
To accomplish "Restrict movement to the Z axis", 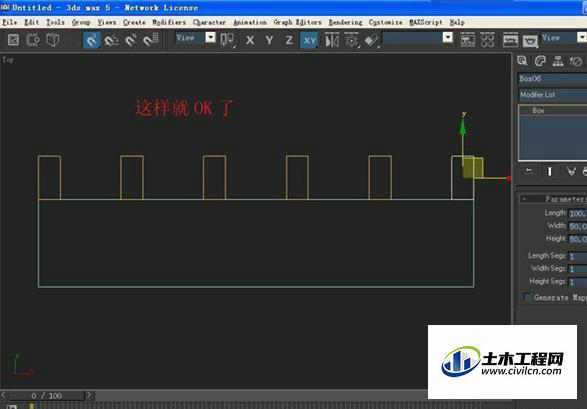I will pos(289,40).
